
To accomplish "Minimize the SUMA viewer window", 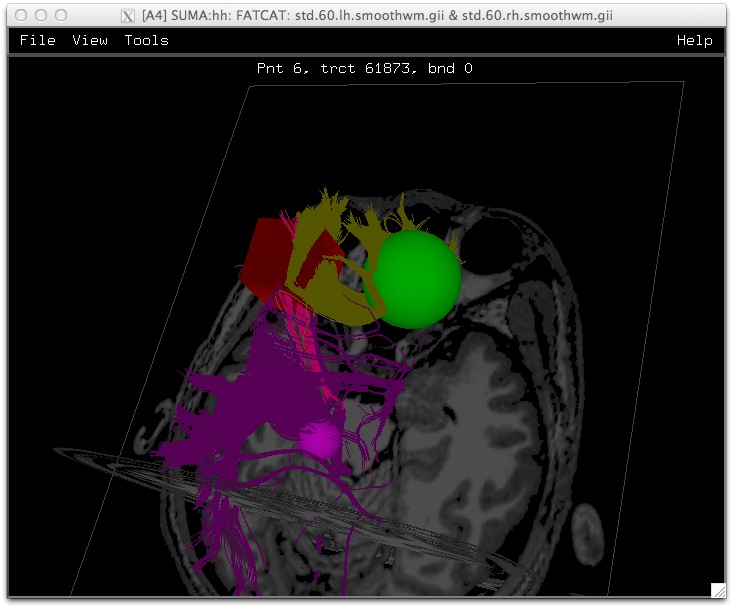I will (38, 15).
